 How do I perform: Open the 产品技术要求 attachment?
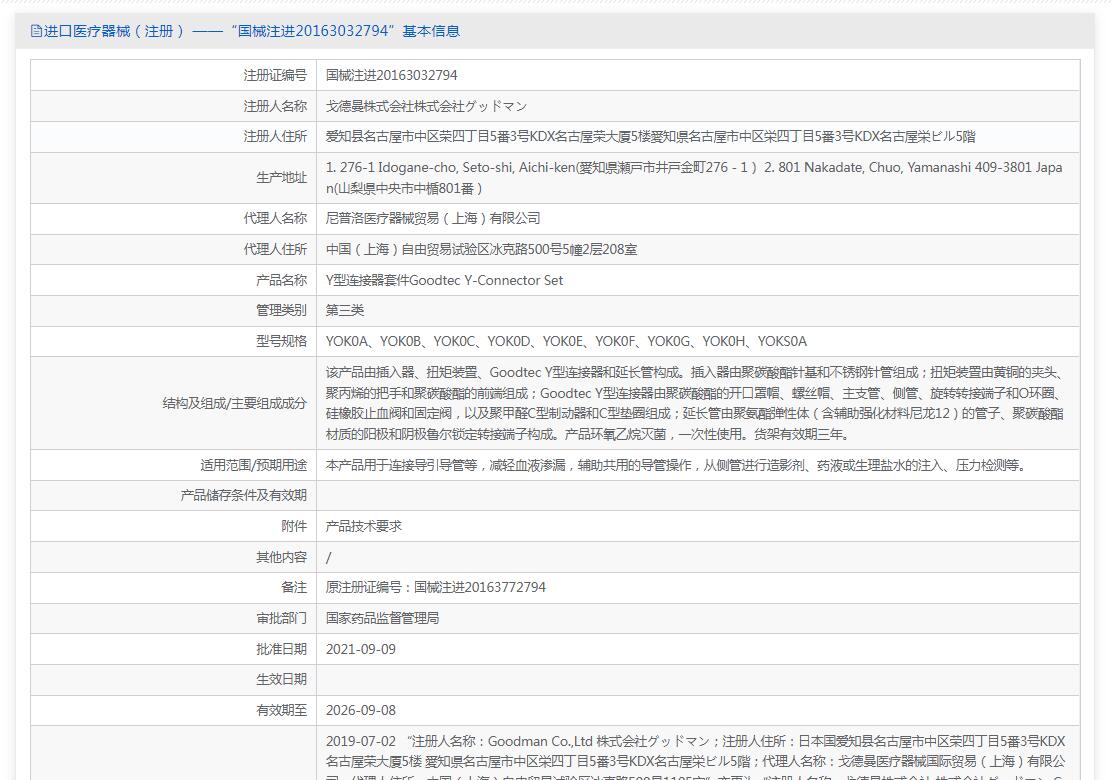[364, 526]
